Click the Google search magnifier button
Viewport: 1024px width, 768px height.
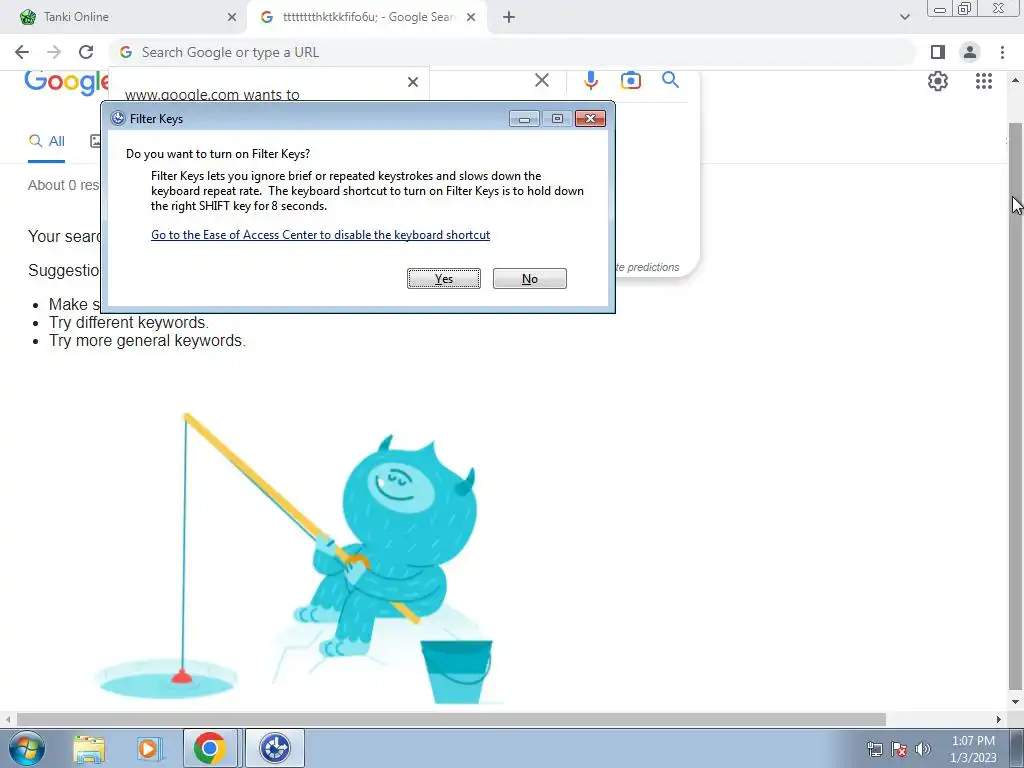click(x=670, y=80)
